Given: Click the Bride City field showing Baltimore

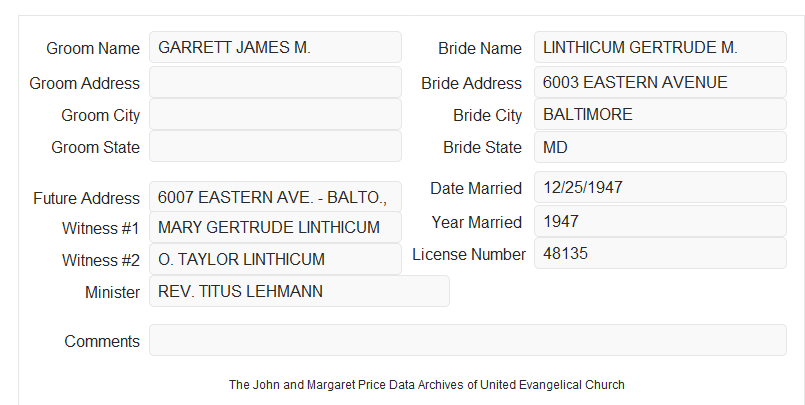Looking at the screenshot, I should click(660, 114).
